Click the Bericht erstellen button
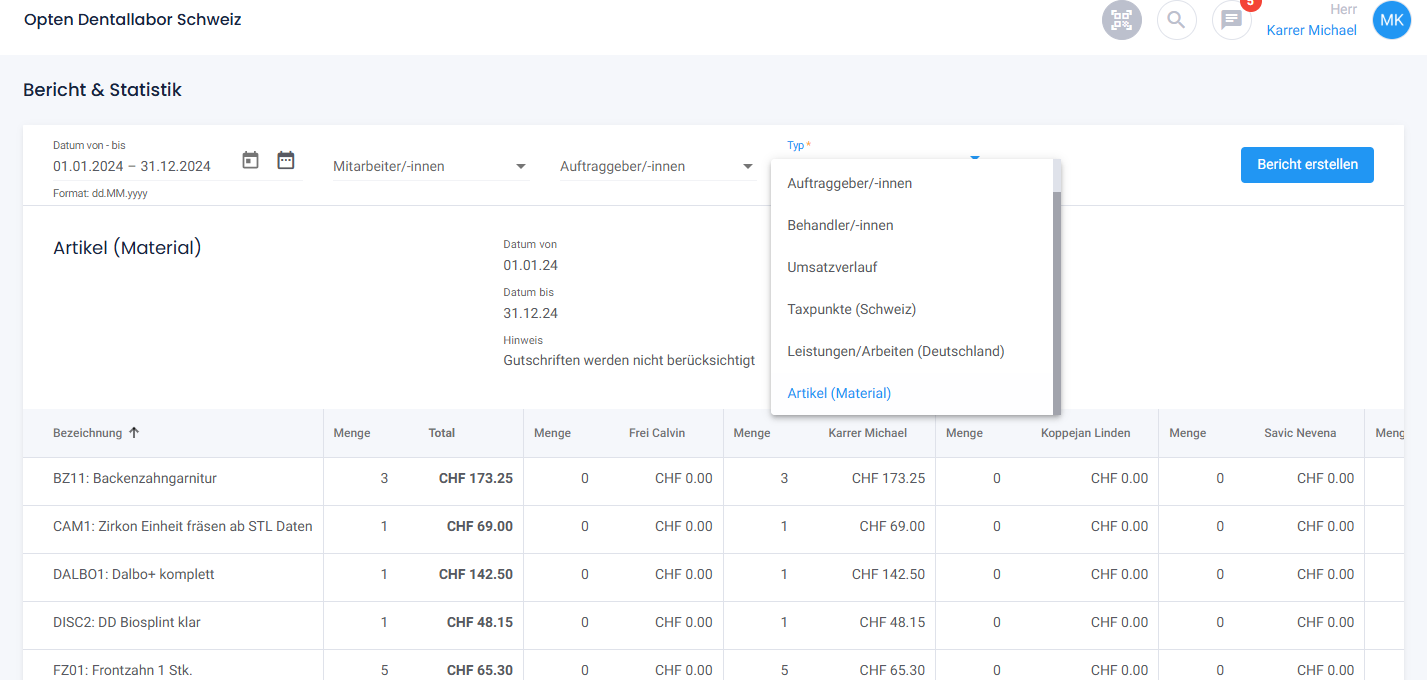 (1307, 165)
